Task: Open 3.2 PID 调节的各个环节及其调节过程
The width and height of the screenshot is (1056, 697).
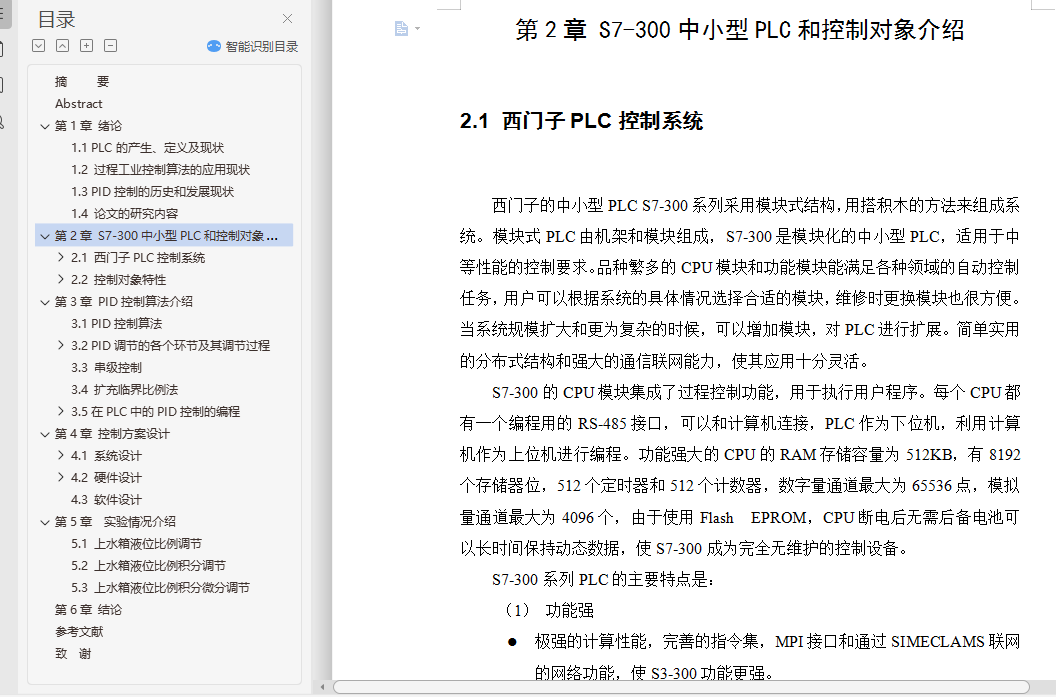Action: pyautogui.click(x=170, y=345)
